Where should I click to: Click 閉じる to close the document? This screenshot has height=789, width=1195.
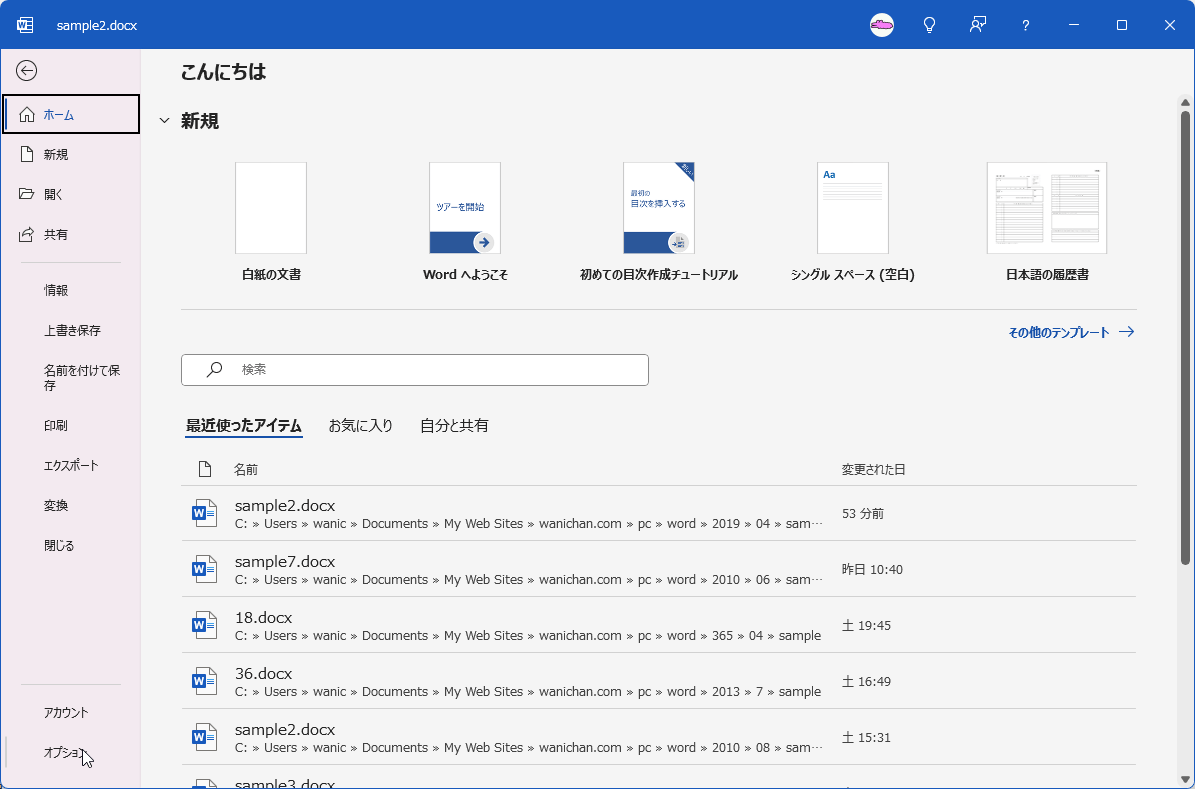point(71,546)
